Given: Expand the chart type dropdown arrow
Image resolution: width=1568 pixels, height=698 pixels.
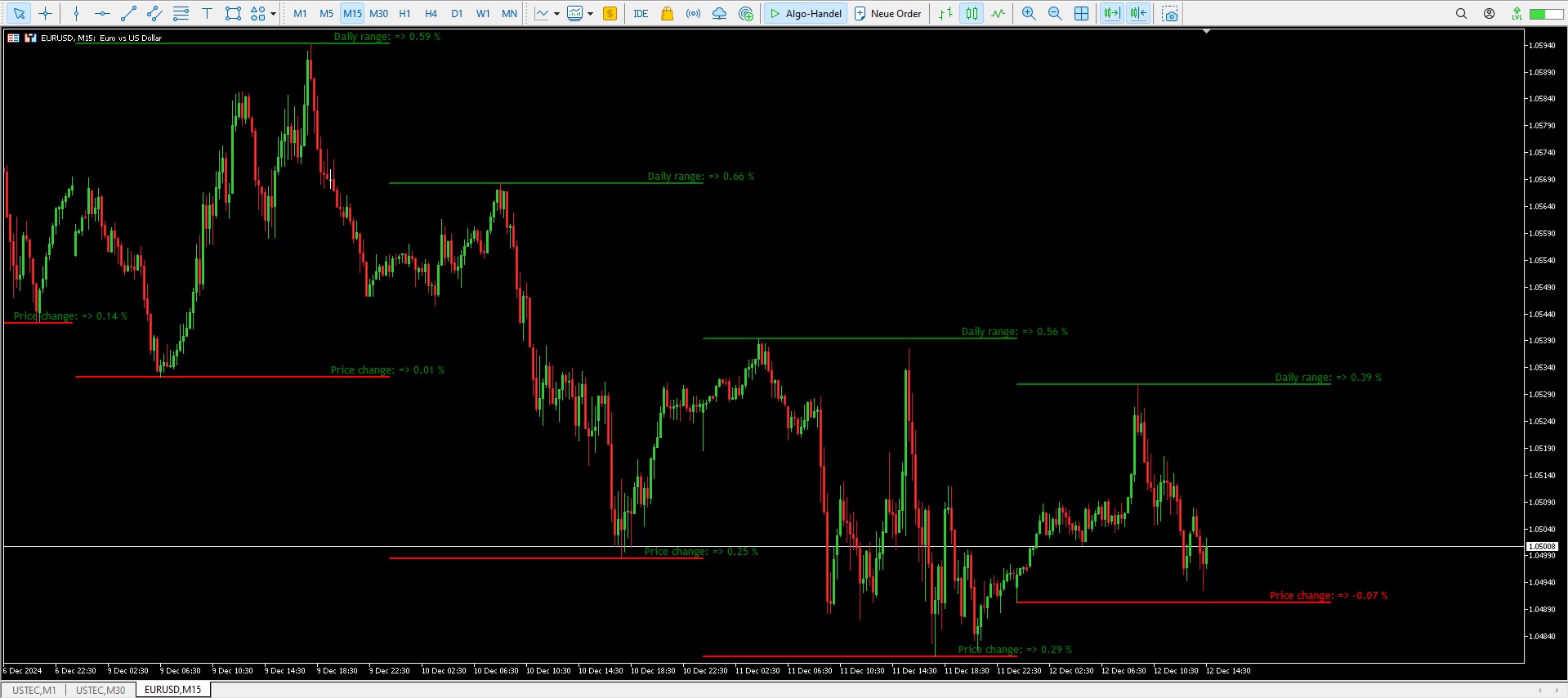Looking at the screenshot, I should pyautogui.click(x=556, y=13).
